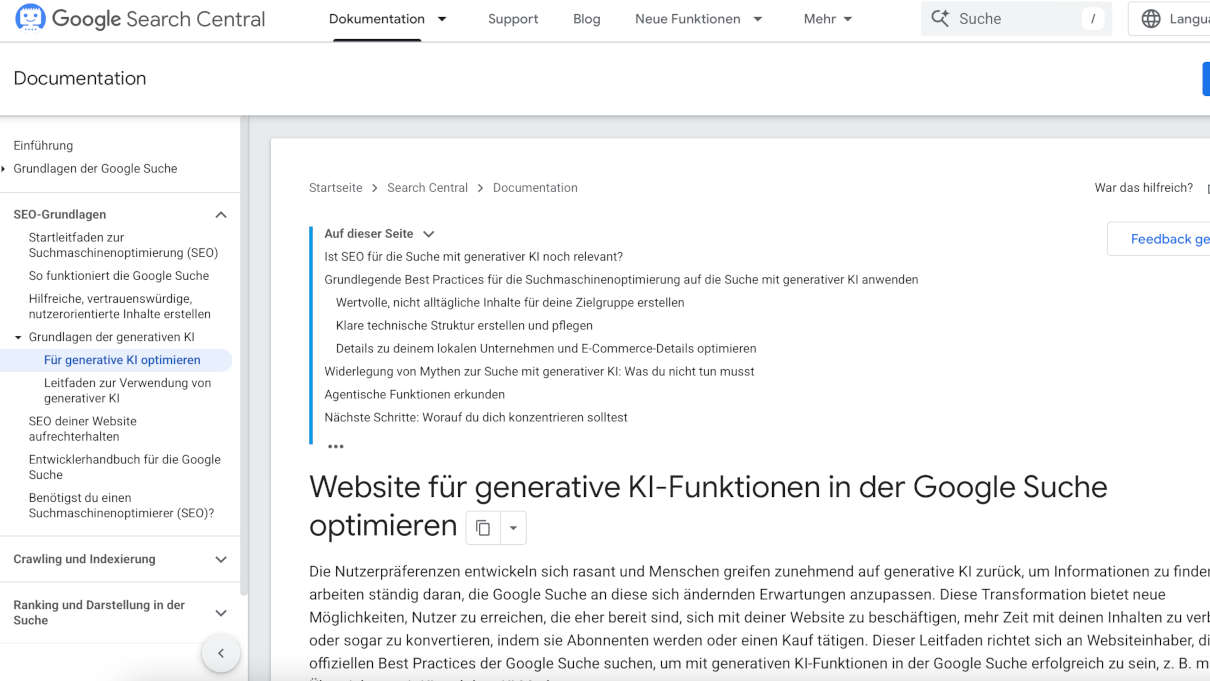The image size is (1210, 681).
Task: Open the three dots under table of contents
Action: [336, 446]
